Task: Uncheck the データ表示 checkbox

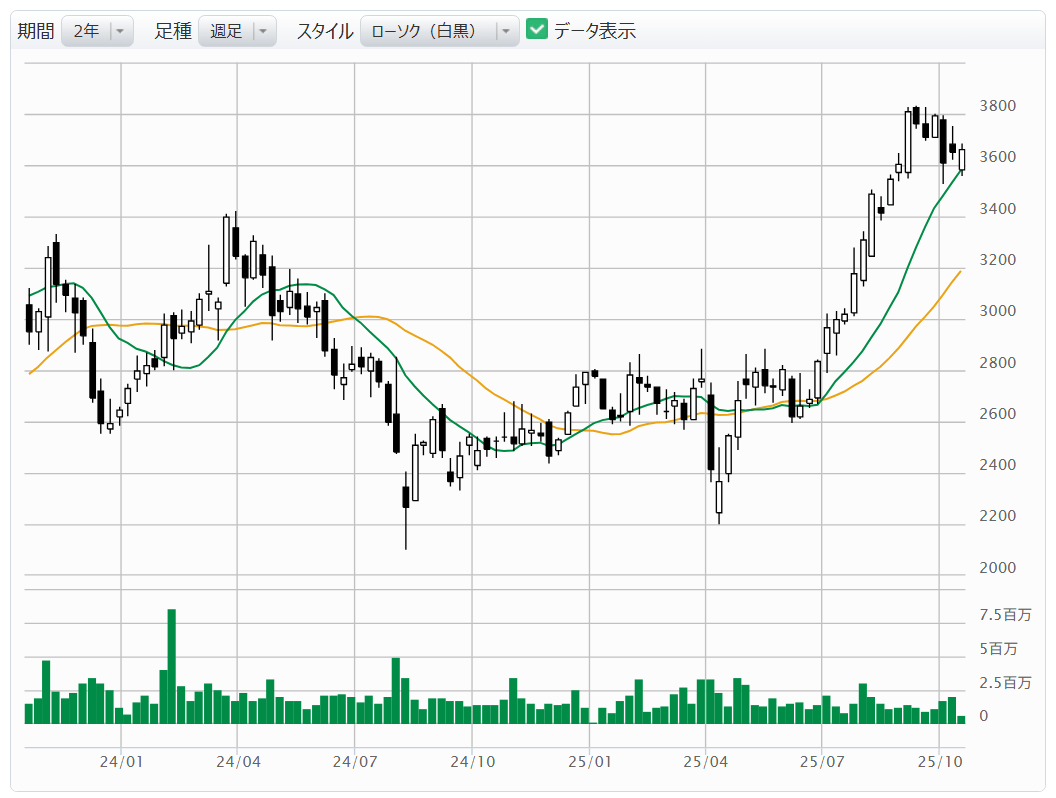Action: point(537,30)
